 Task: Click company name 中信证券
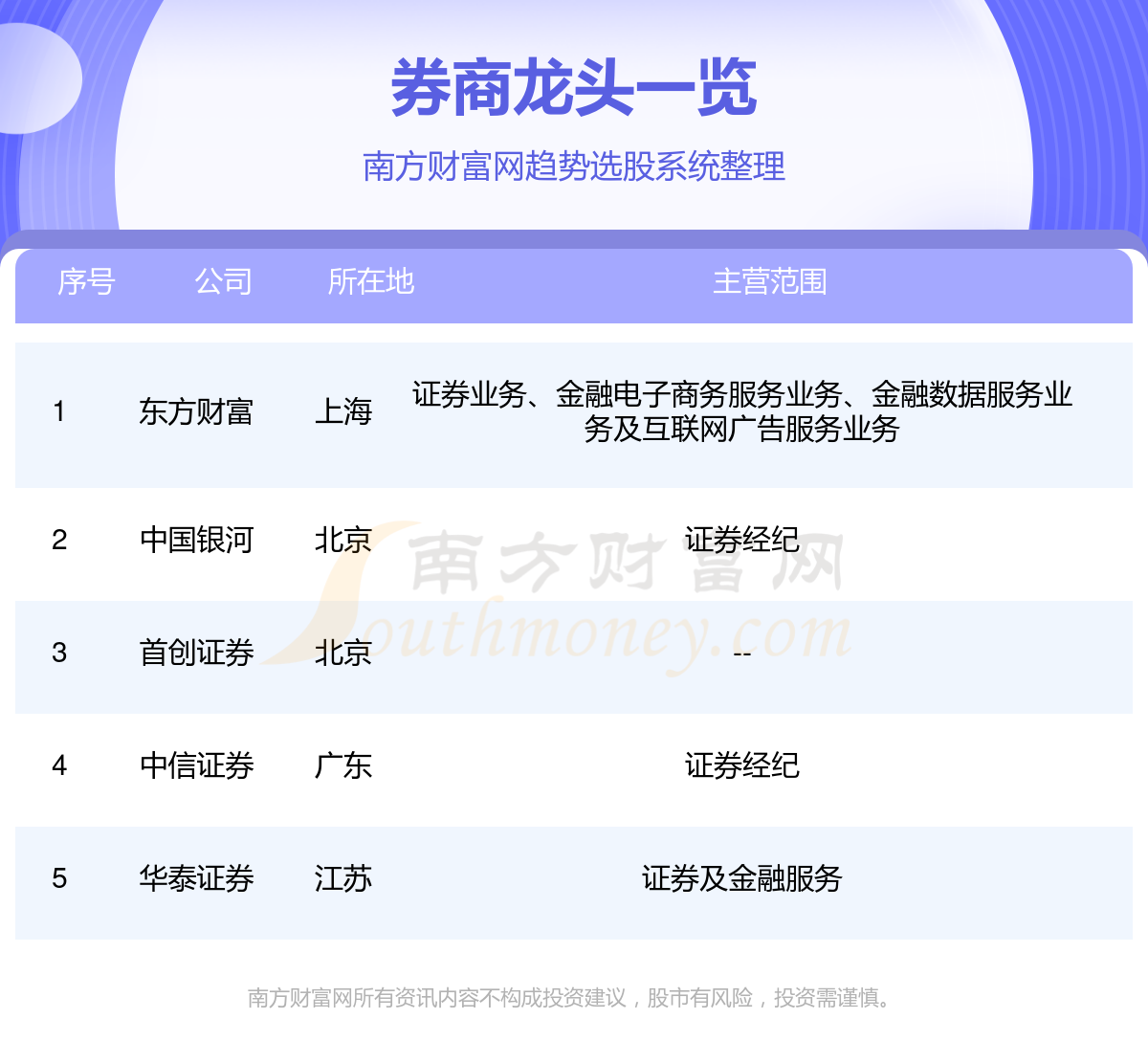point(196,765)
